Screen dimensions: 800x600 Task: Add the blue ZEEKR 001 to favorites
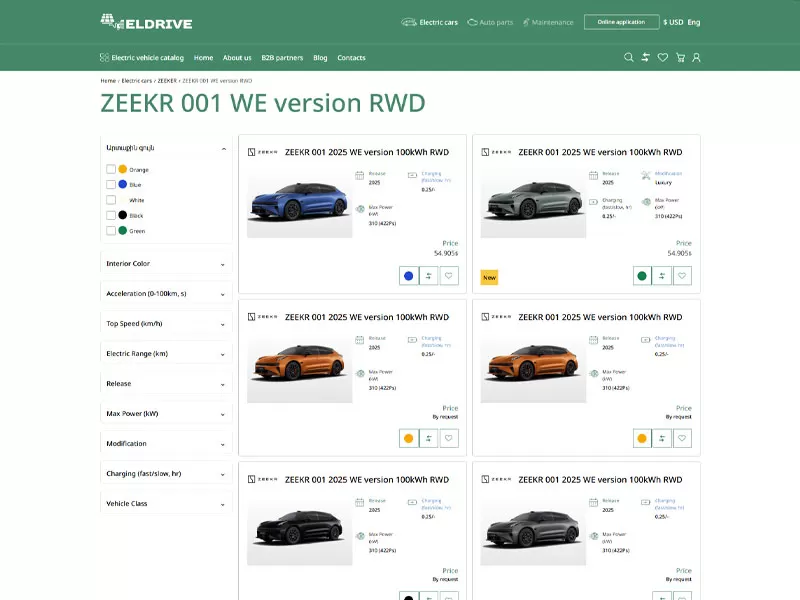click(x=449, y=276)
